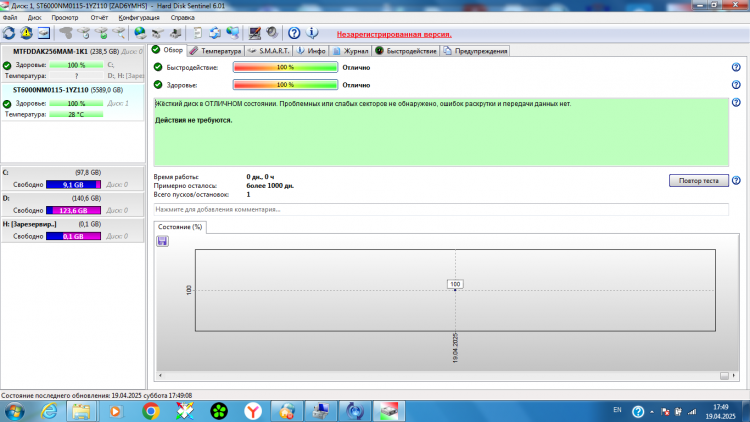The height and width of the screenshot is (422, 750).
Task: Switch to the Температура tab
Action: 216,51
